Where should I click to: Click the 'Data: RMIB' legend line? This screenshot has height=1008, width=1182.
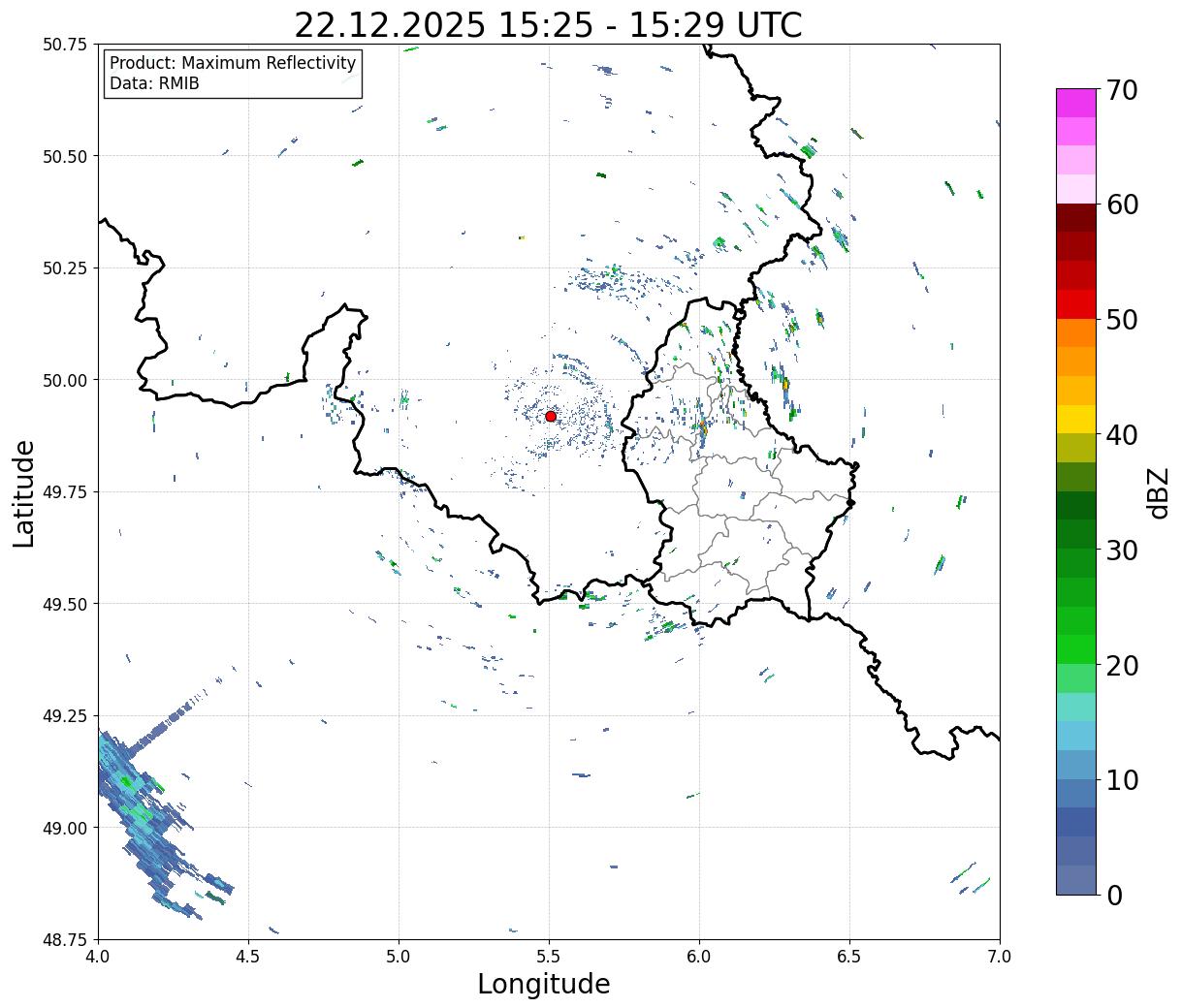154,84
